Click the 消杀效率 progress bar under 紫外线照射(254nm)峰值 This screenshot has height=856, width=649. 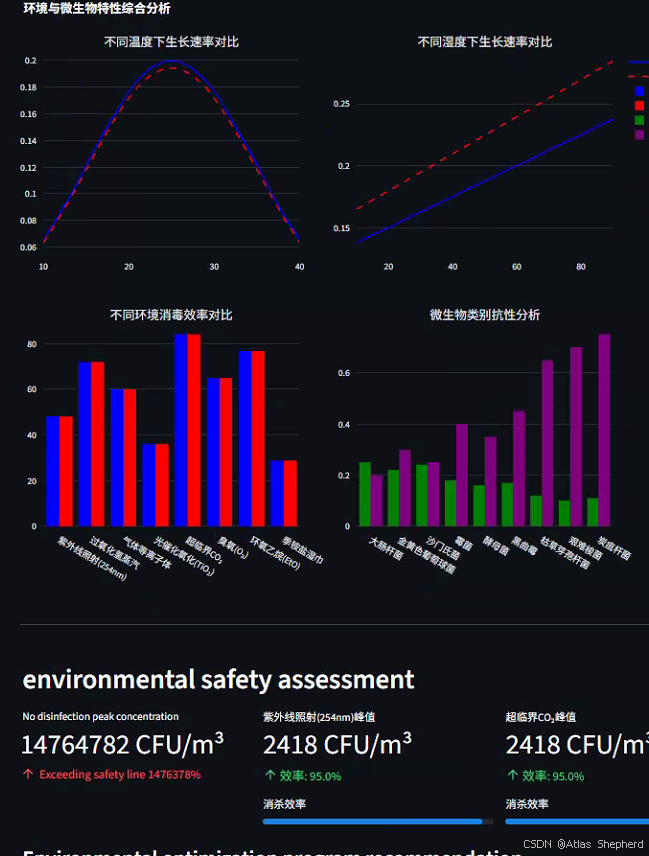click(378, 821)
